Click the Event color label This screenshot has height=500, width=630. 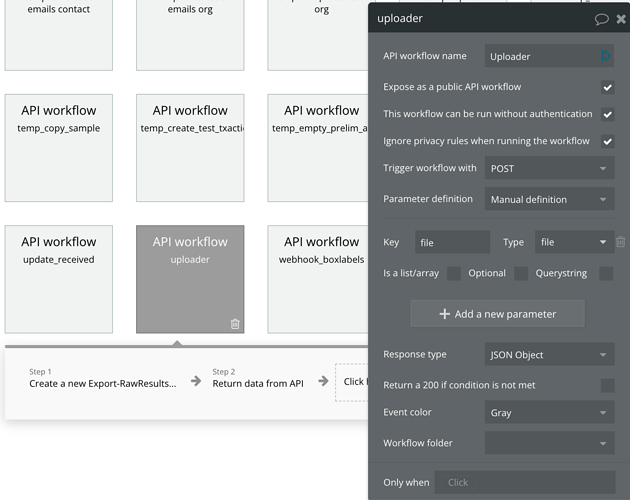(407, 412)
